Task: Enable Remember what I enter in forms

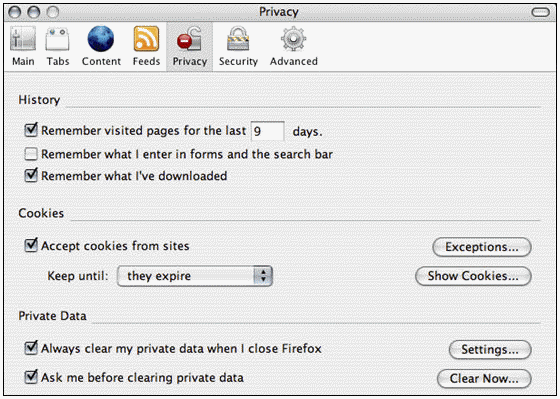Action: coord(31,154)
